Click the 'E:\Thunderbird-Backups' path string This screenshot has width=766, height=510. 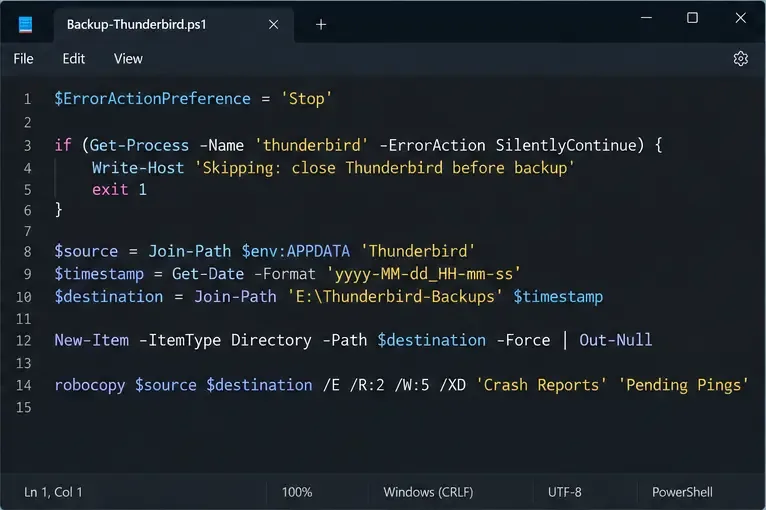[x=395, y=297]
